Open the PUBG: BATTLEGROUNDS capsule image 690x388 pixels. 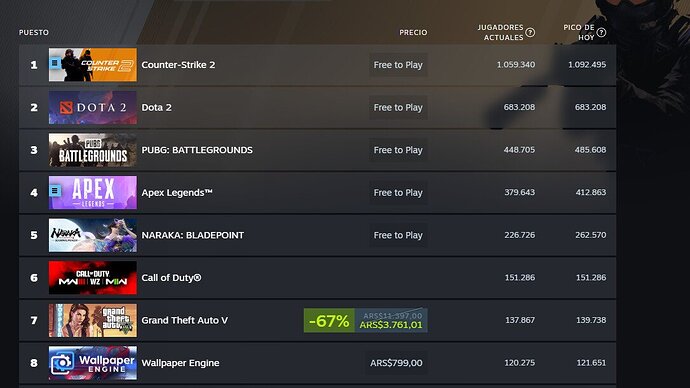[x=93, y=150]
